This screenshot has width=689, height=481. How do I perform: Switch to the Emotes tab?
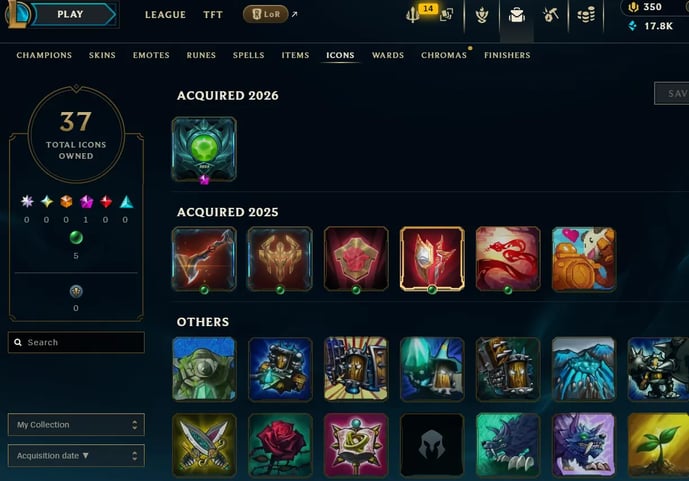pos(151,55)
